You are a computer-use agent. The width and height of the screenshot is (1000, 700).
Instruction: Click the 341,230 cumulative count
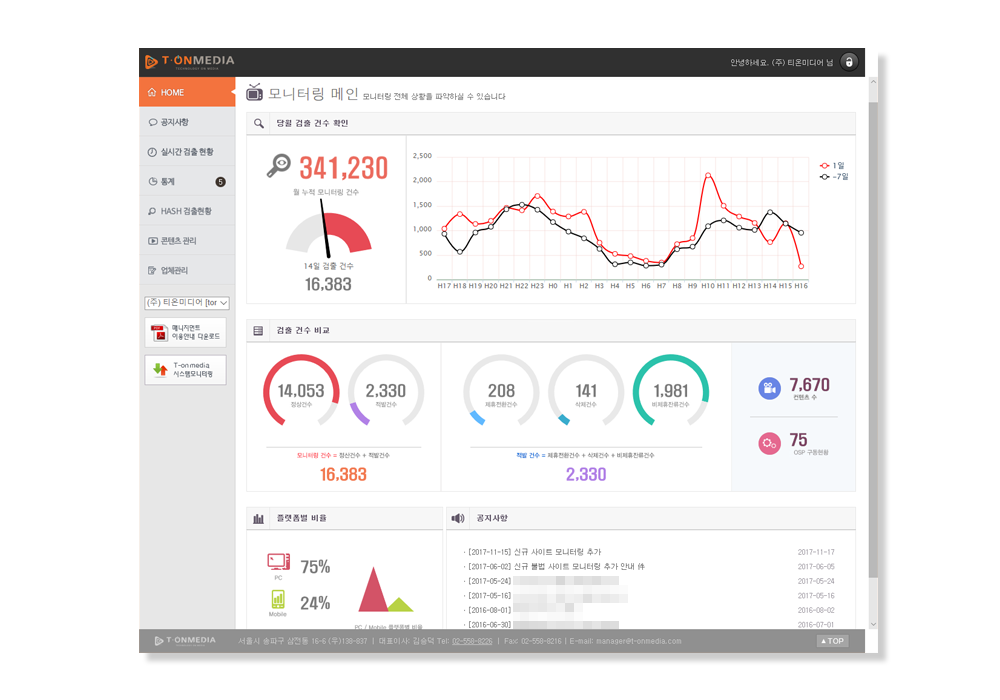tap(344, 168)
